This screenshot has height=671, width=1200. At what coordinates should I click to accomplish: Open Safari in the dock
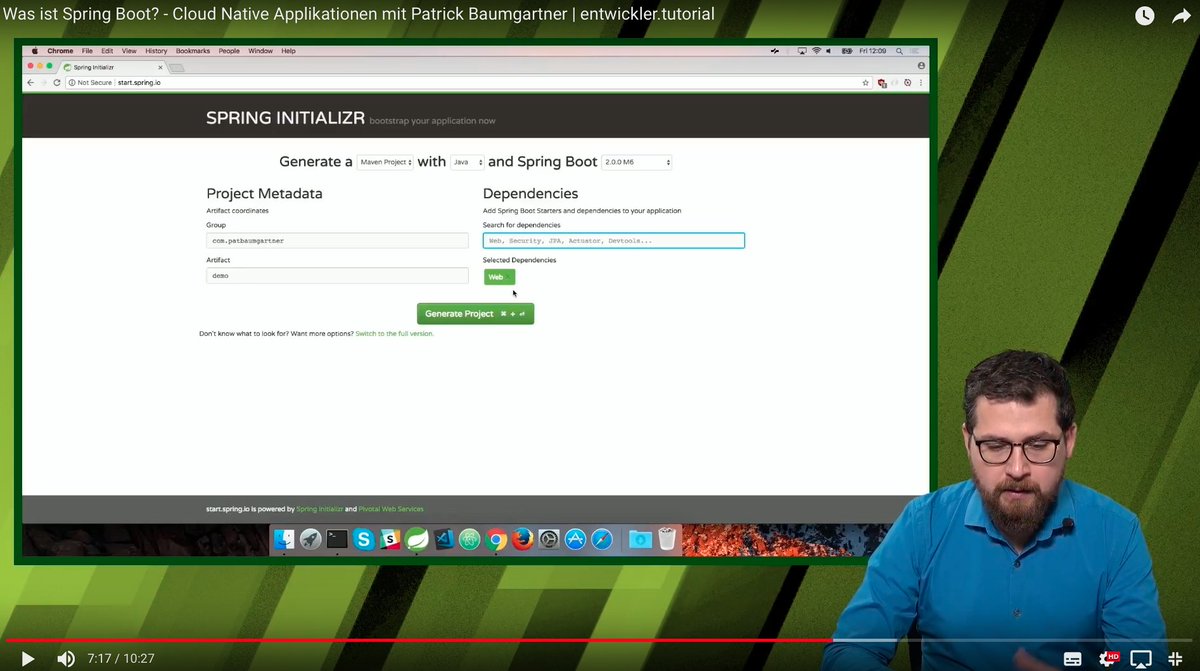coord(602,540)
